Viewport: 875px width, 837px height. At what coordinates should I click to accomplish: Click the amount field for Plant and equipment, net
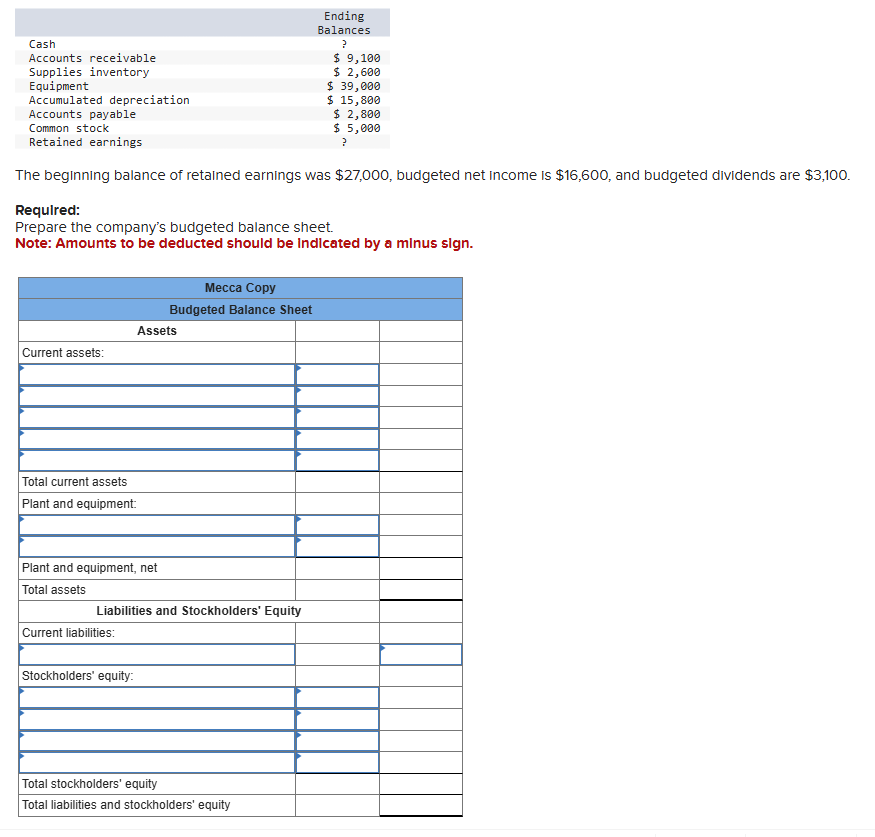click(420, 568)
